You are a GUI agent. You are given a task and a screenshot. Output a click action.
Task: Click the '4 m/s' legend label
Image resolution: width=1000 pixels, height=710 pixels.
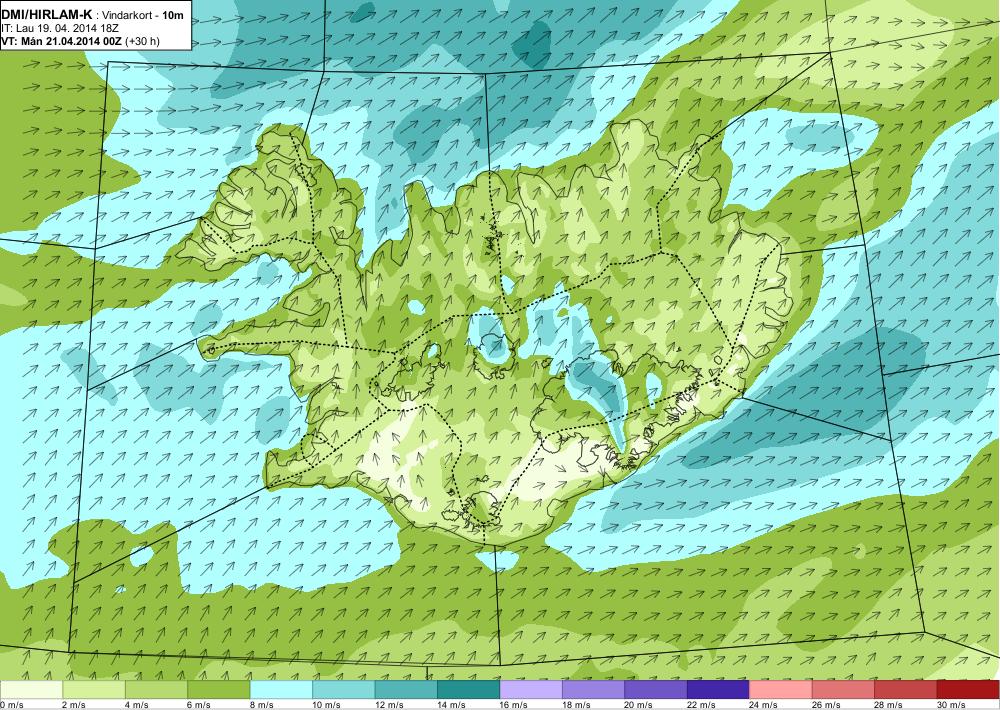[x=136, y=705]
